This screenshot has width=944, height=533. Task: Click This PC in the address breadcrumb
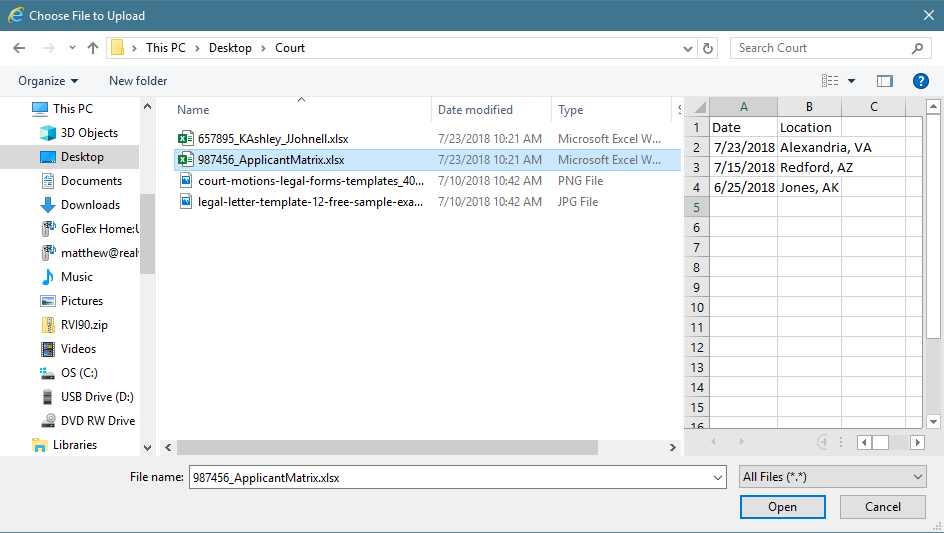pos(166,48)
